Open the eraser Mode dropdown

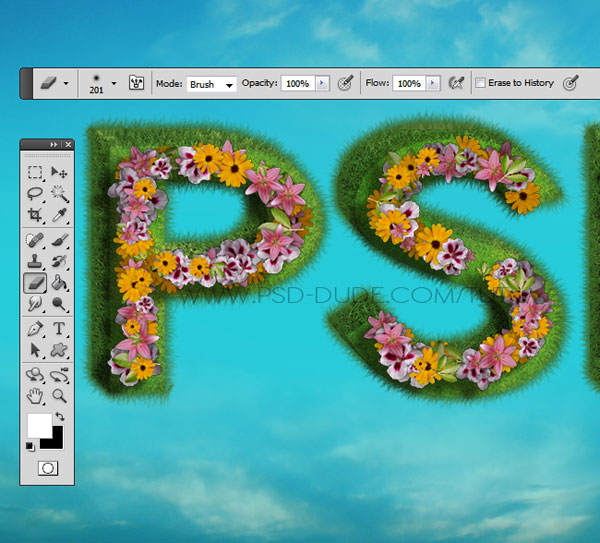[211, 84]
